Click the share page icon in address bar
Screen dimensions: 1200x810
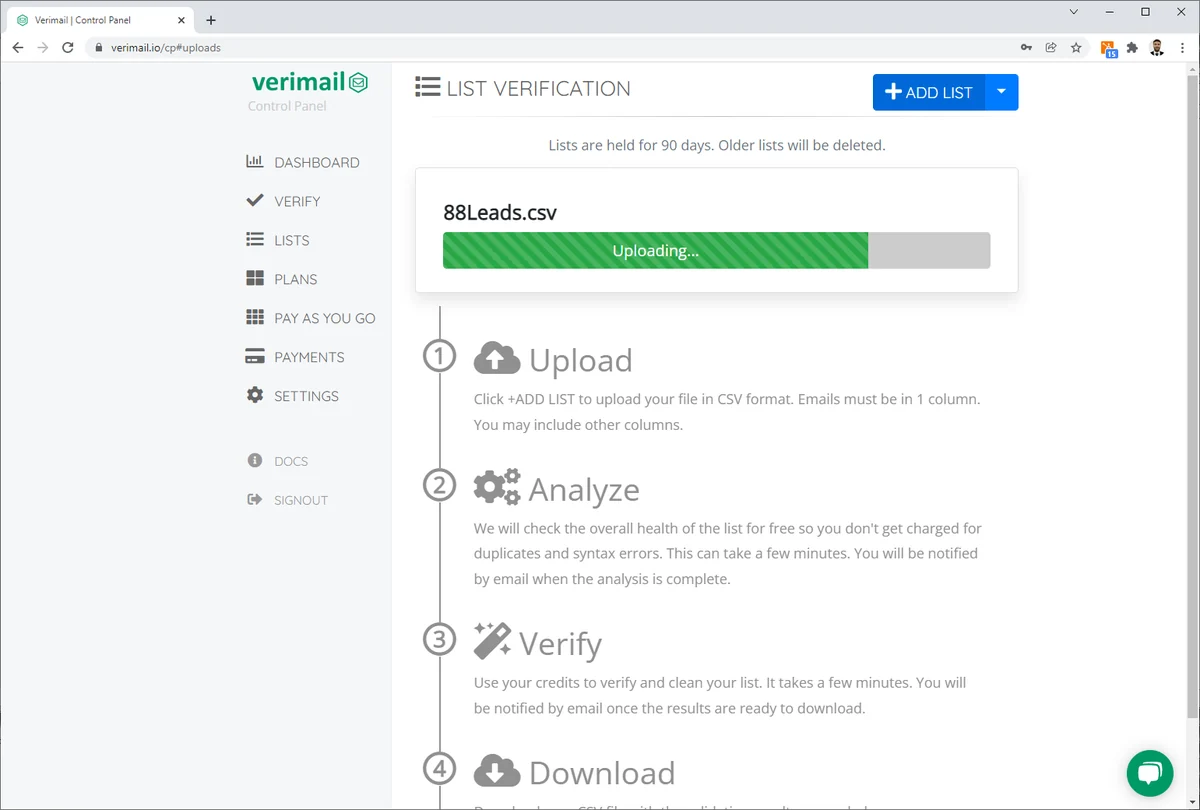[1051, 47]
